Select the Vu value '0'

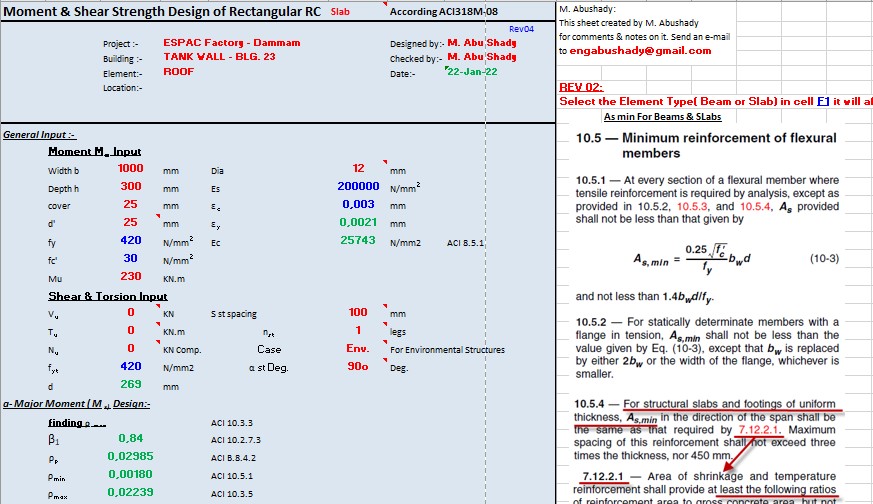[x=131, y=312]
